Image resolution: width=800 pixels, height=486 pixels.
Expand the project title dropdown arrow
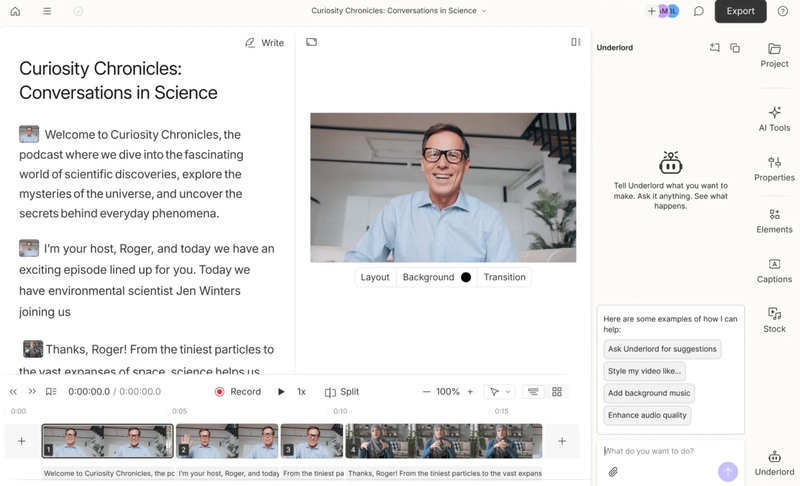(484, 11)
